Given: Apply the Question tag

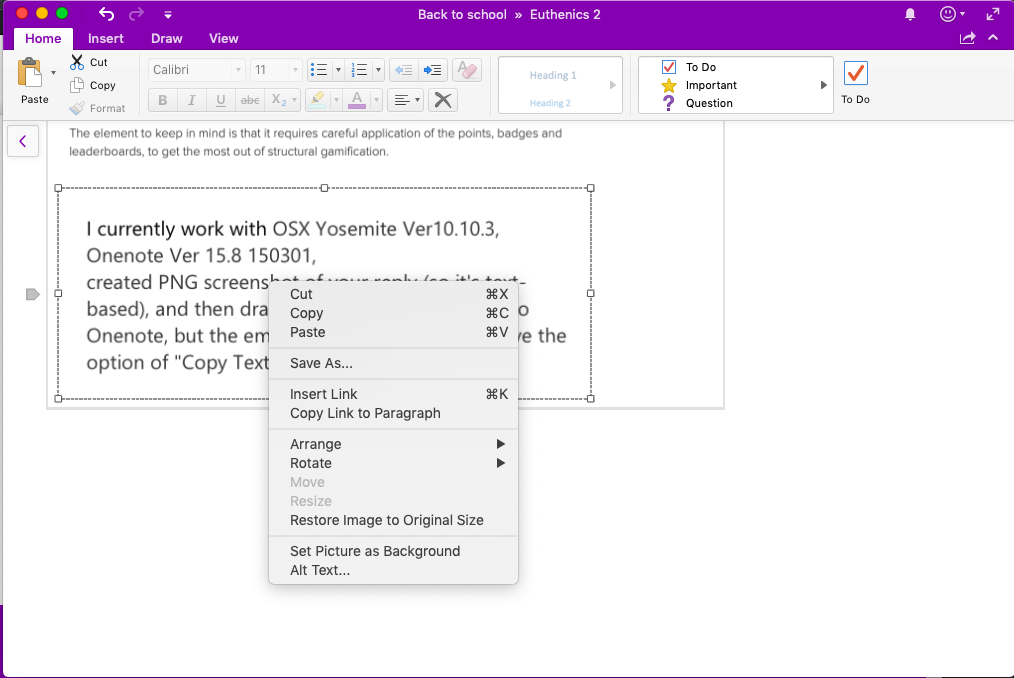Looking at the screenshot, I should [697, 104].
